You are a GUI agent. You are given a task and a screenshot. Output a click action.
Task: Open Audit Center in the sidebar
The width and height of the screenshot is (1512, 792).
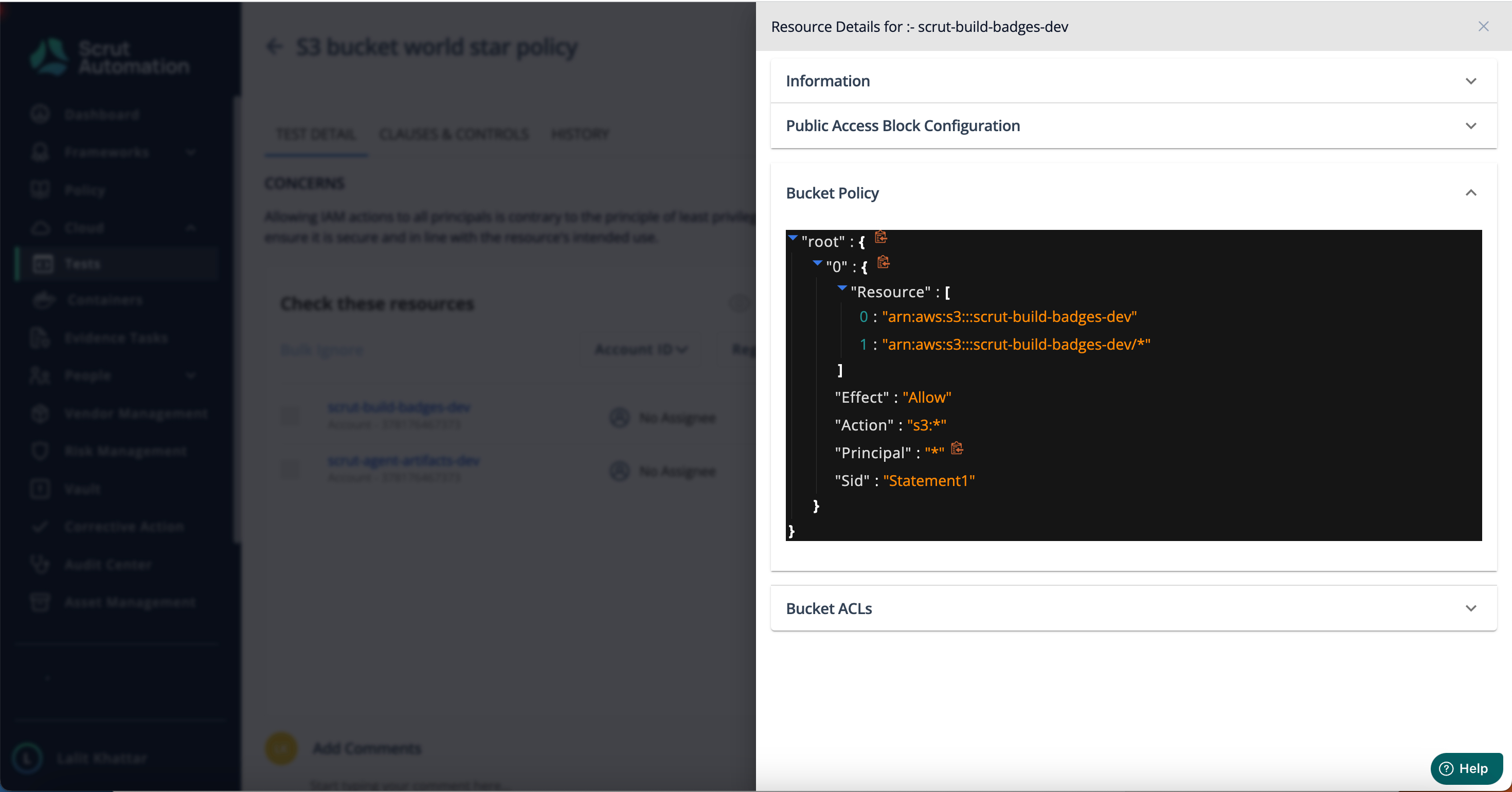click(108, 564)
